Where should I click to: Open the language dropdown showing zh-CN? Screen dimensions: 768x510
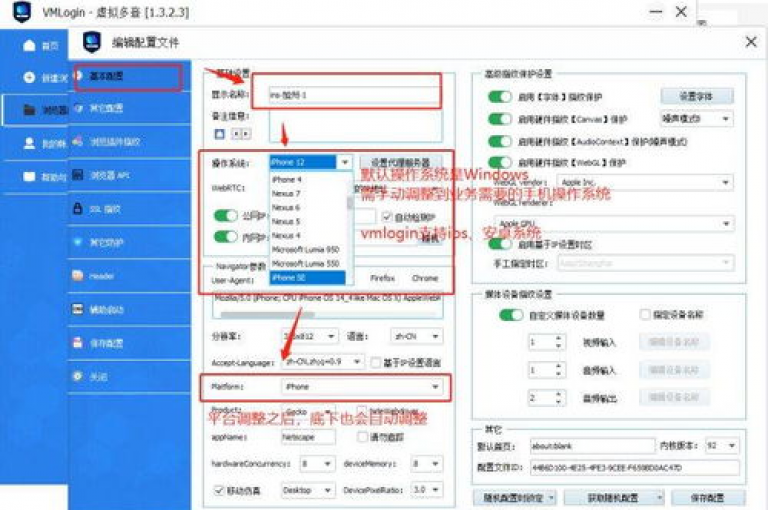[416, 336]
